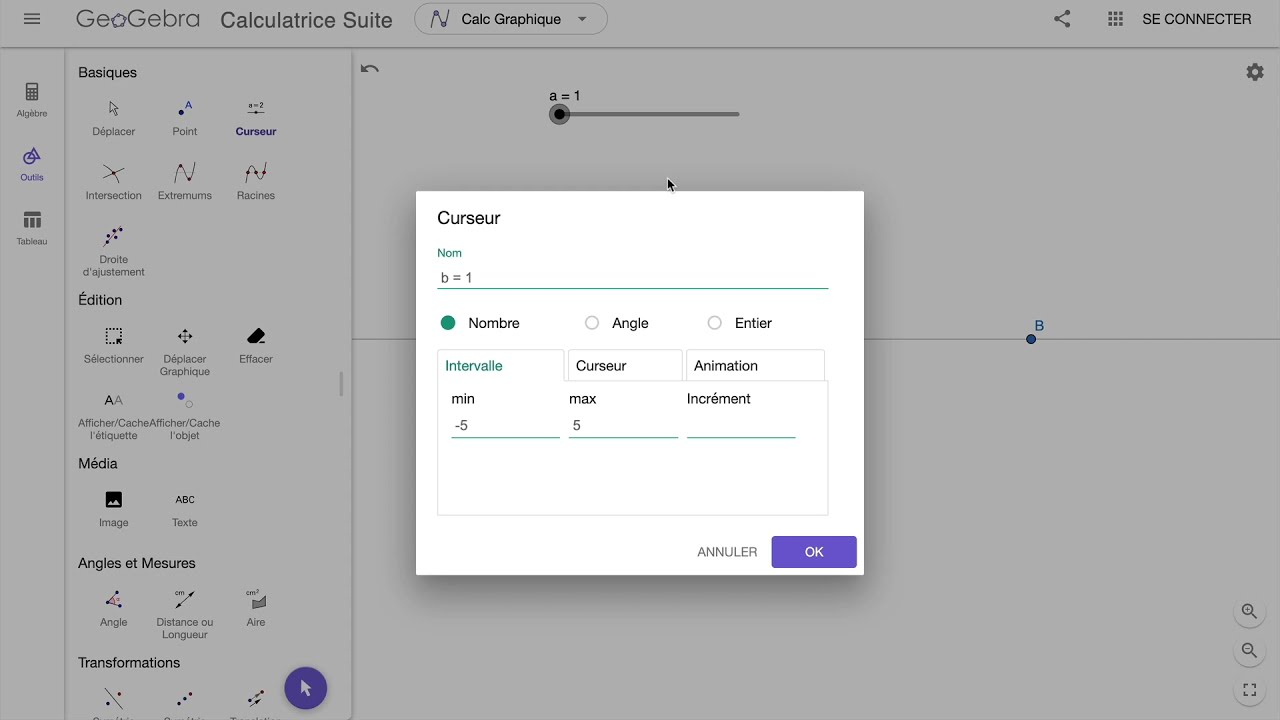Zoom out of the graphics view

pyautogui.click(x=1249, y=651)
